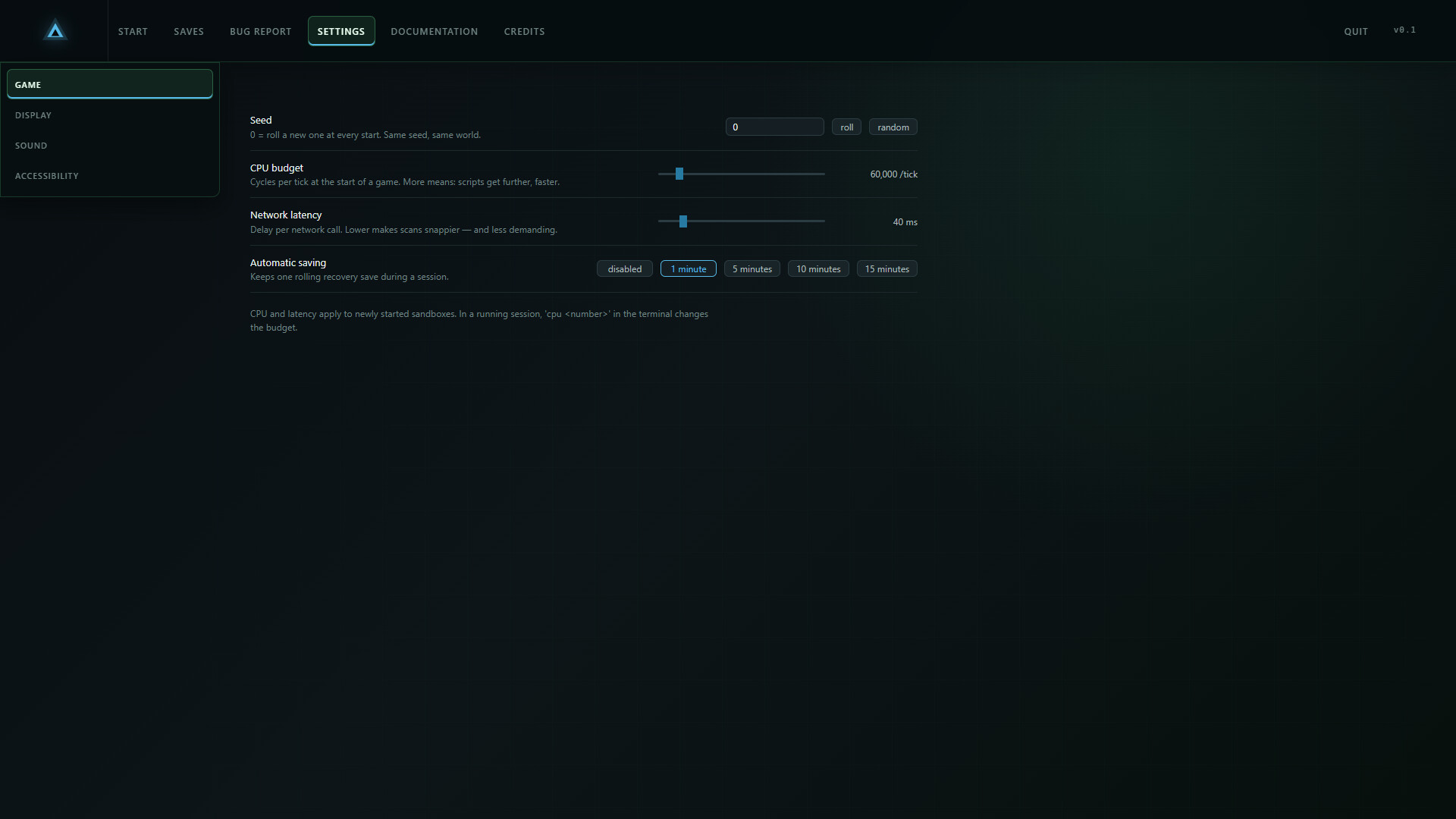Open the DOCUMENTATION tab
Image resolution: width=1456 pixels, height=819 pixels.
tap(435, 31)
